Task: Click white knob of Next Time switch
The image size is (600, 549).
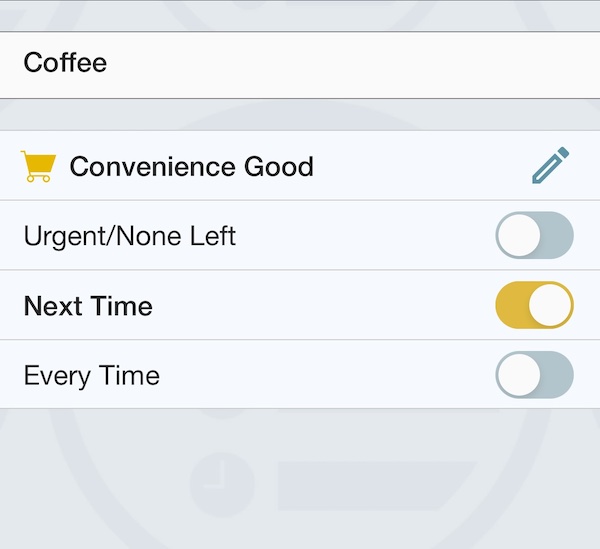Action: pyautogui.click(x=550, y=305)
